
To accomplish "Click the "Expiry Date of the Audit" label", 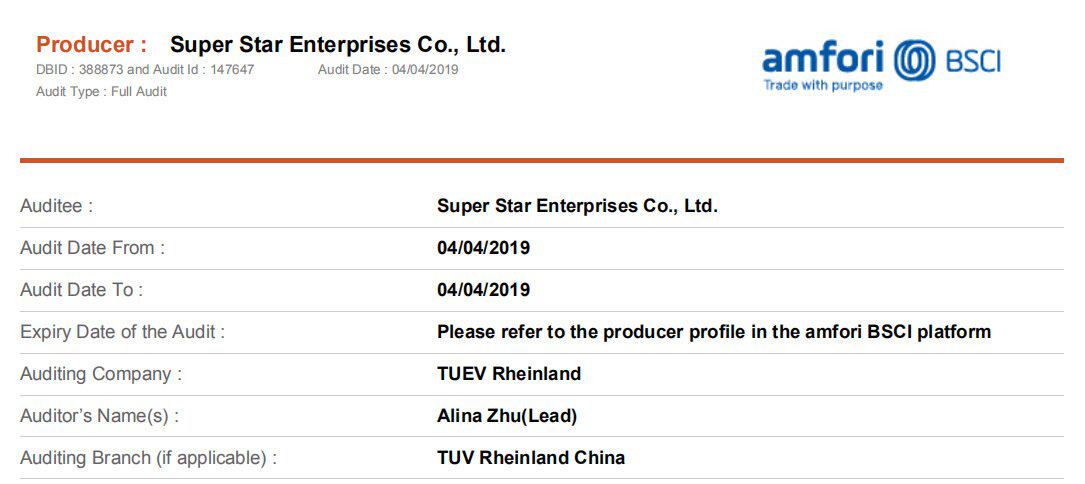I will click(x=122, y=332).
